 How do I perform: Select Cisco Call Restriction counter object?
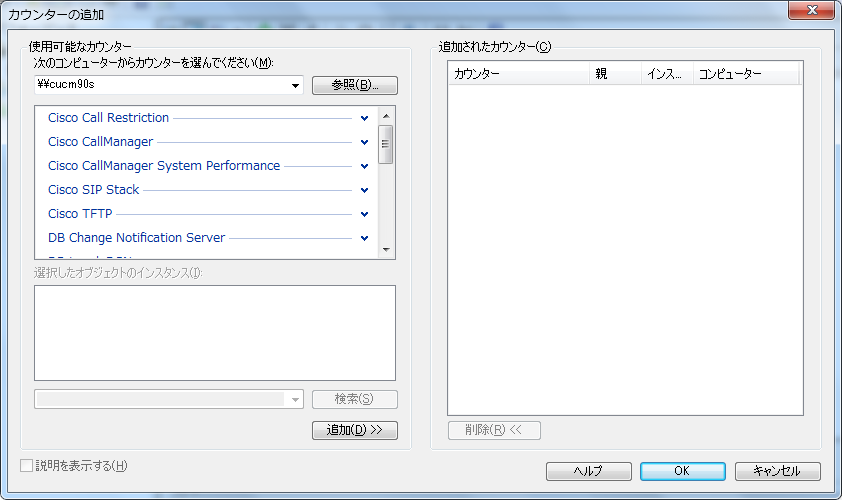pos(108,118)
